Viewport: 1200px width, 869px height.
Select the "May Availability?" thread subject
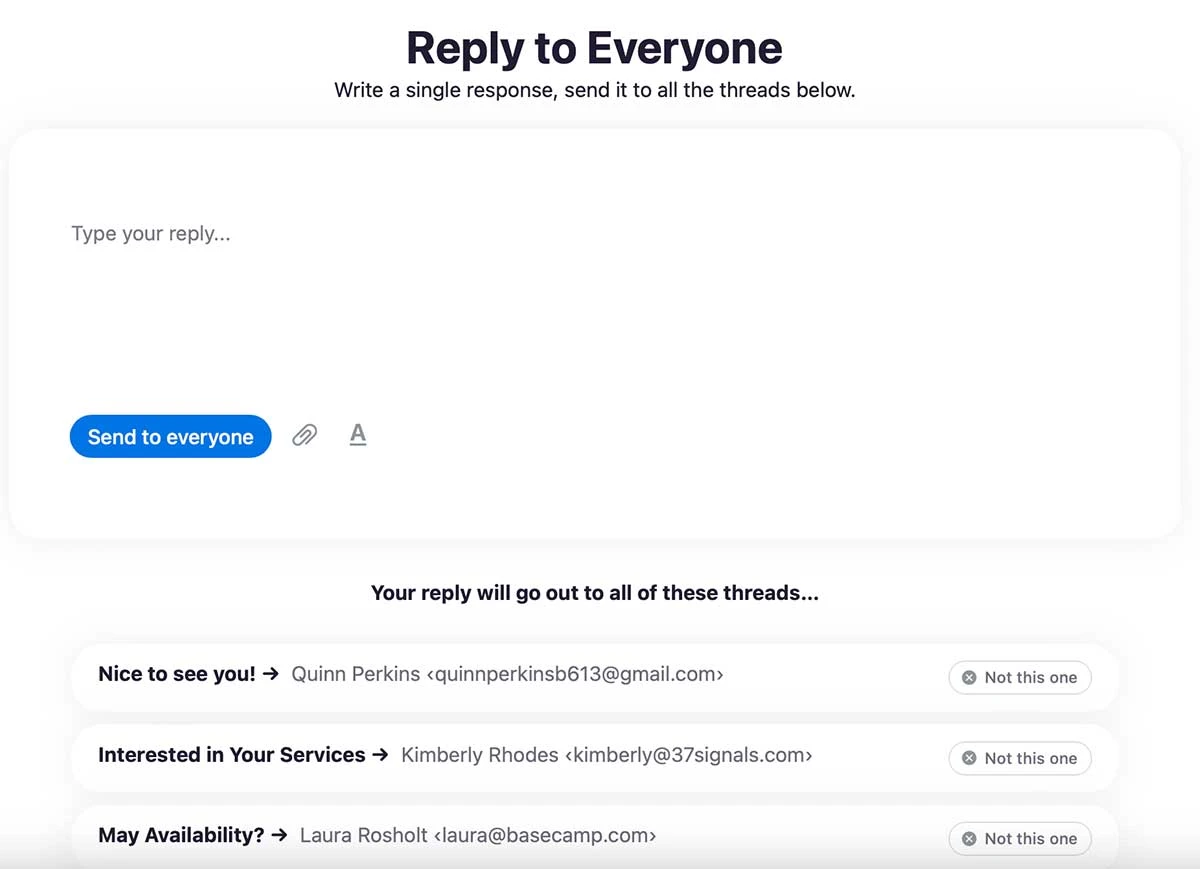(x=181, y=835)
